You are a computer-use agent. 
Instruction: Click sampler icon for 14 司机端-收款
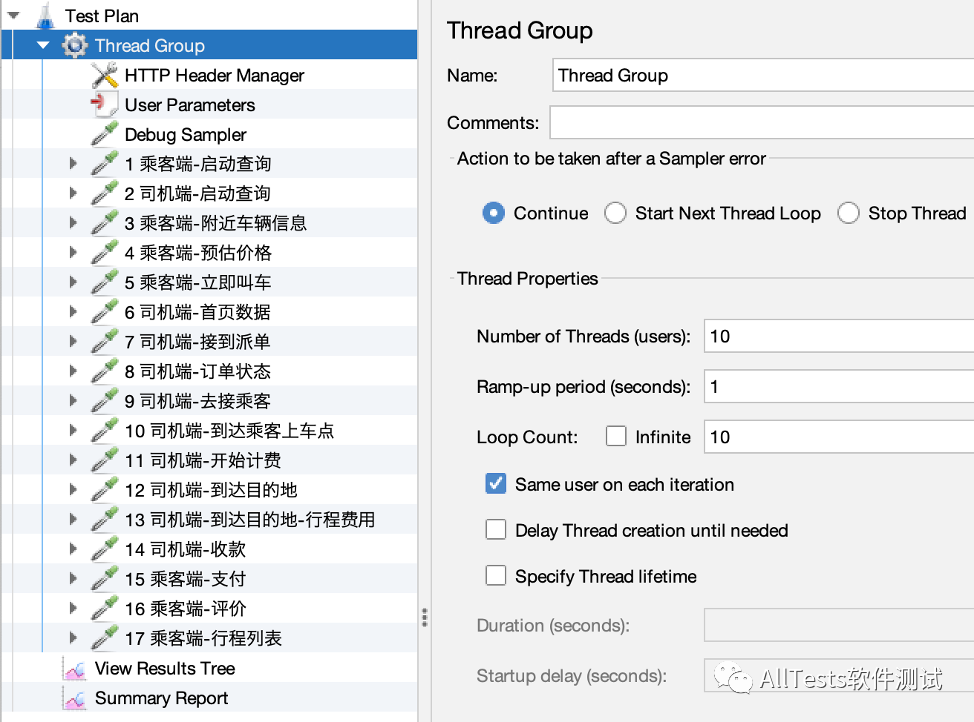coord(104,549)
